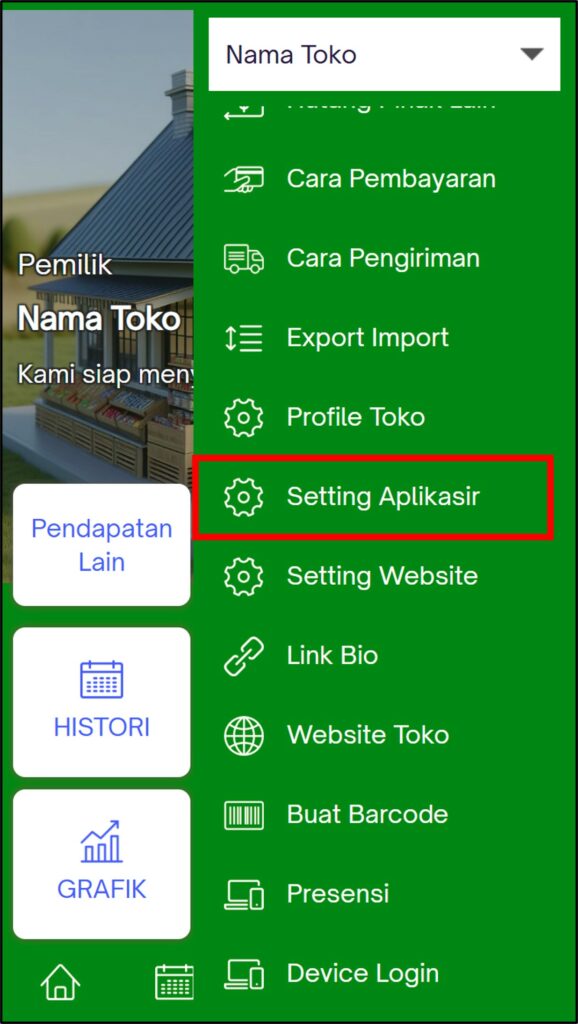Image resolution: width=578 pixels, height=1024 pixels.
Task: Click the Buat Barcode barcode icon
Action: tap(244, 815)
